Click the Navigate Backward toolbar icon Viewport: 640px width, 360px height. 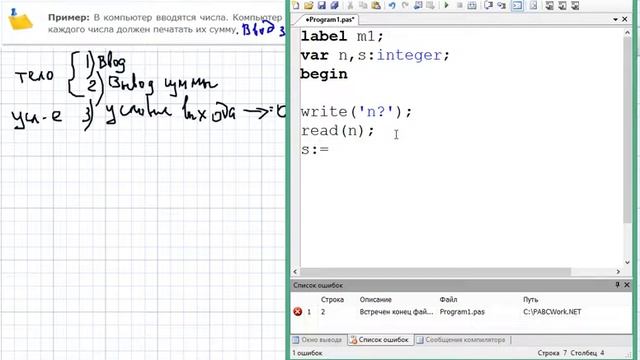tap(418, 5)
